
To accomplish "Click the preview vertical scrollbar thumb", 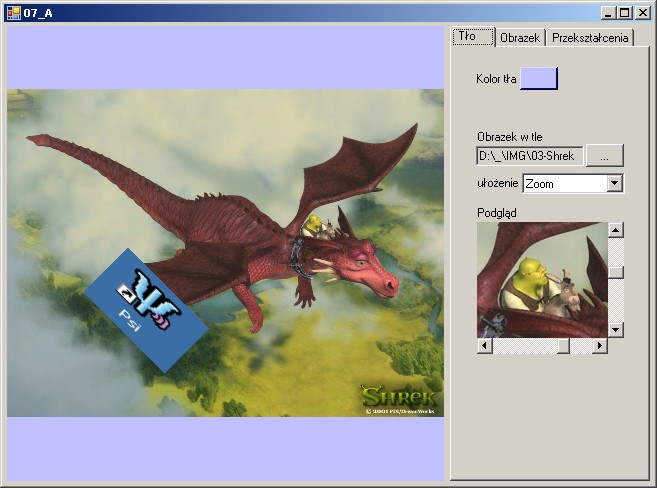I will click(x=616, y=272).
